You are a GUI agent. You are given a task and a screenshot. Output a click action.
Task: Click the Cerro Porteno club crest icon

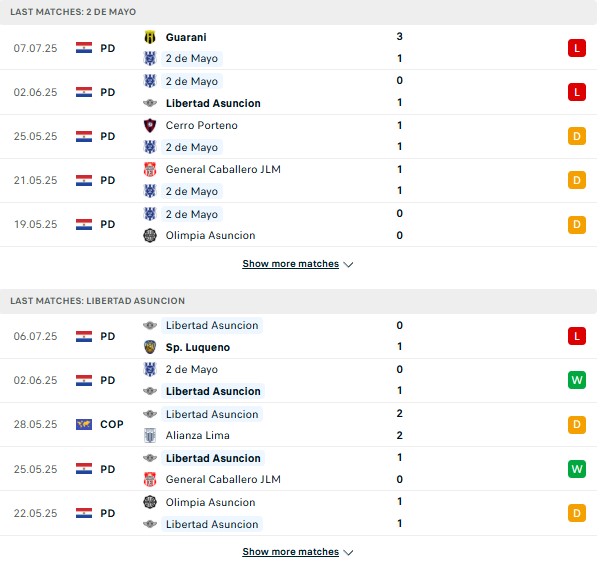[150, 125]
